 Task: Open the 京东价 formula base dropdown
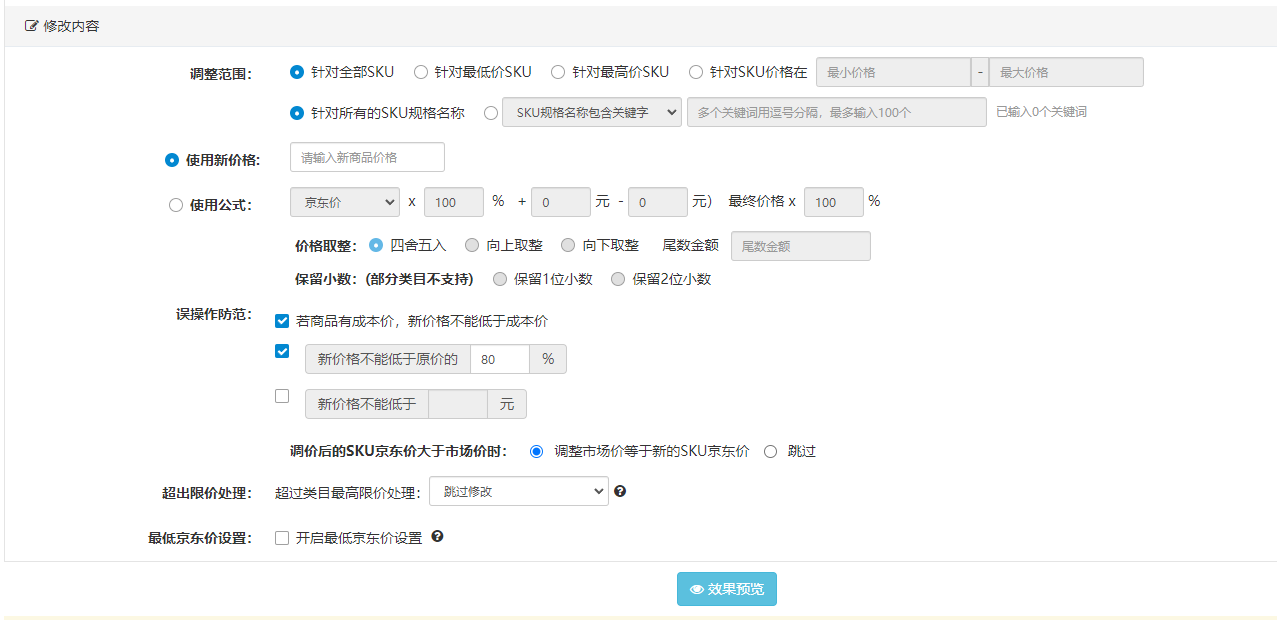point(344,202)
